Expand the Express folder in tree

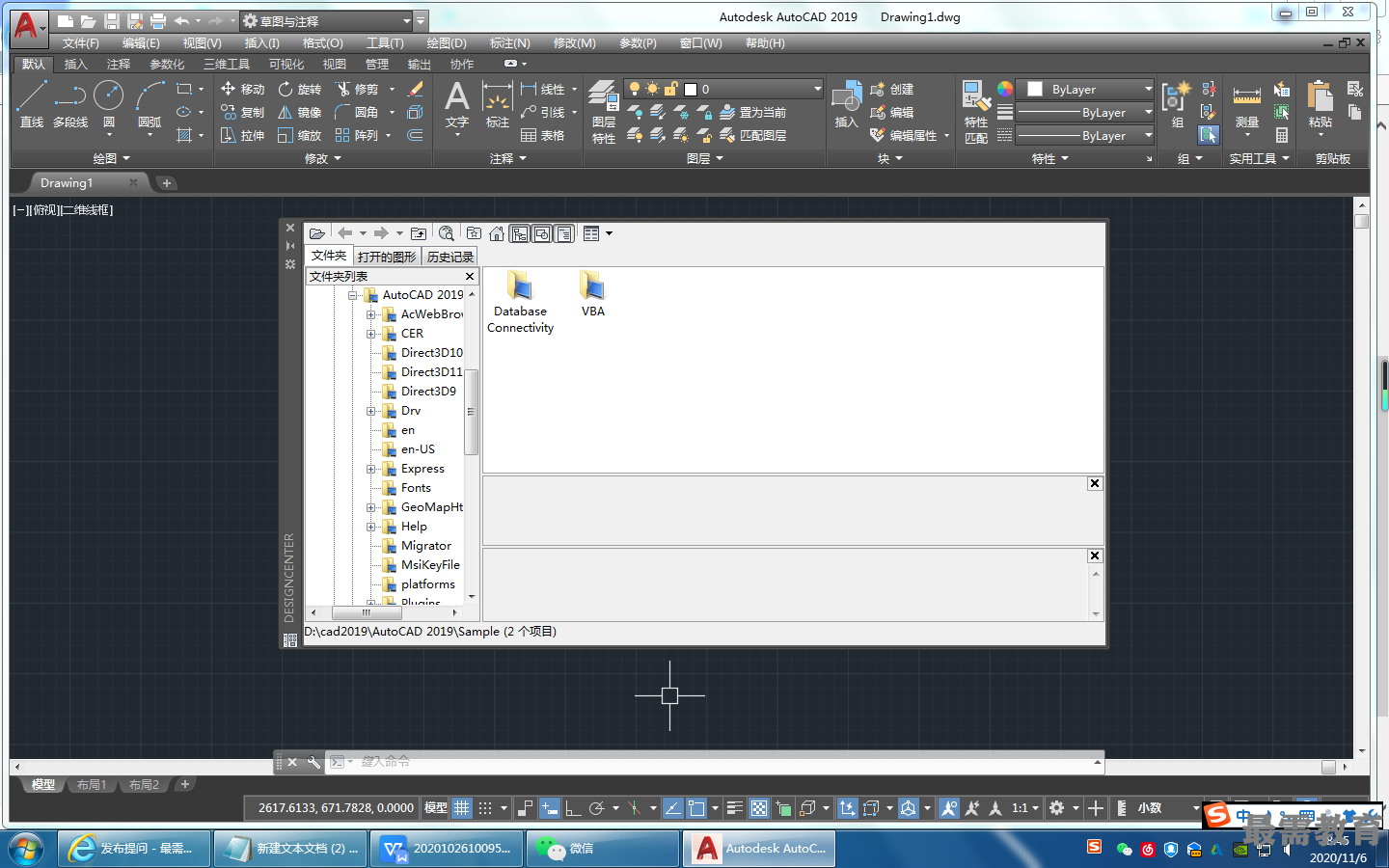coord(371,469)
